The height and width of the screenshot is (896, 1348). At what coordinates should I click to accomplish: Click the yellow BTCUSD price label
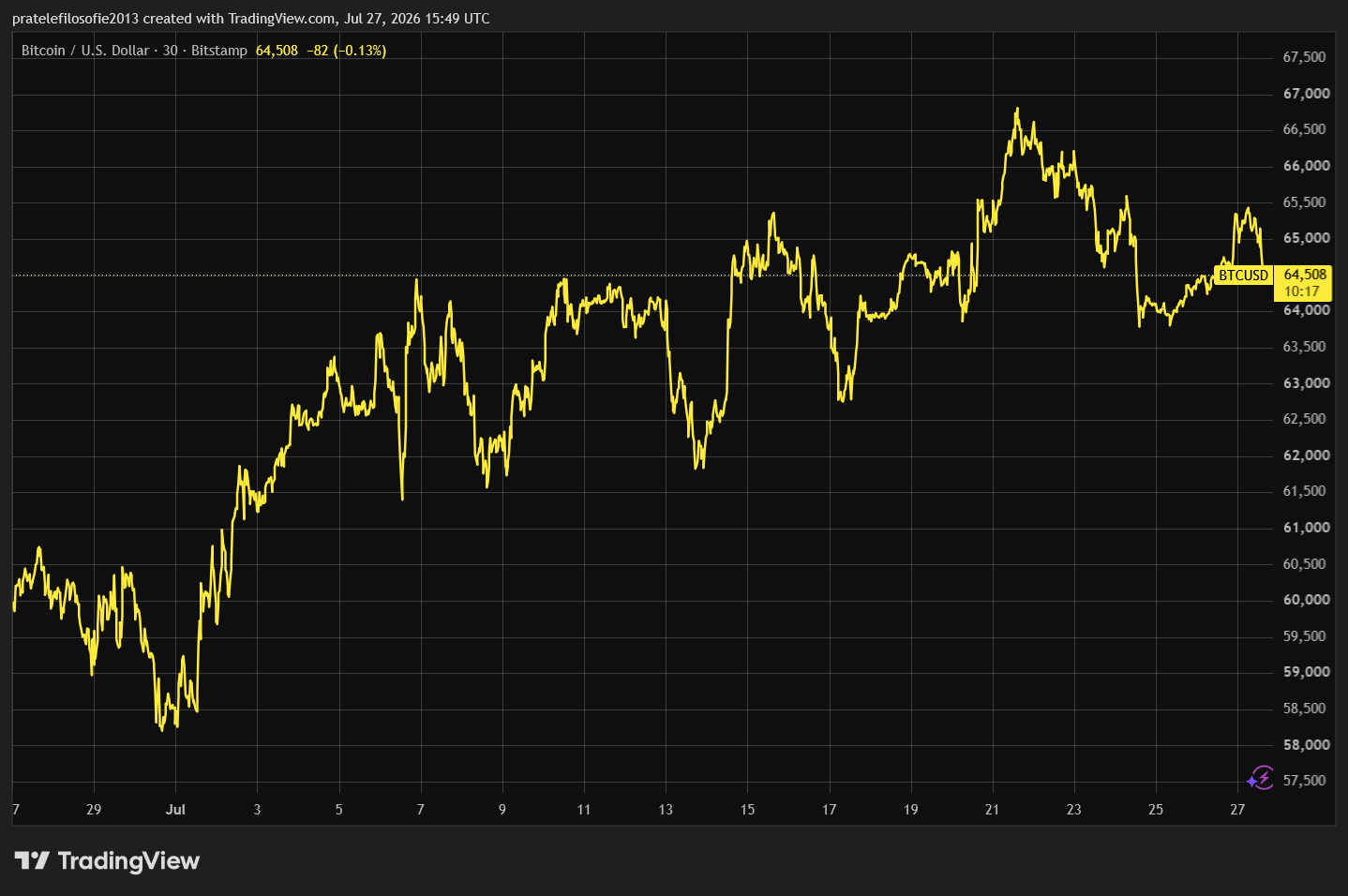tap(1243, 275)
